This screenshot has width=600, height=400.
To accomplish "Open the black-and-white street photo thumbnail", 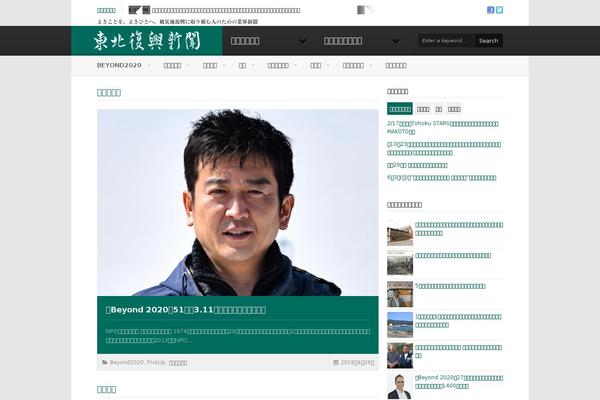I will pyautogui.click(x=400, y=263).
